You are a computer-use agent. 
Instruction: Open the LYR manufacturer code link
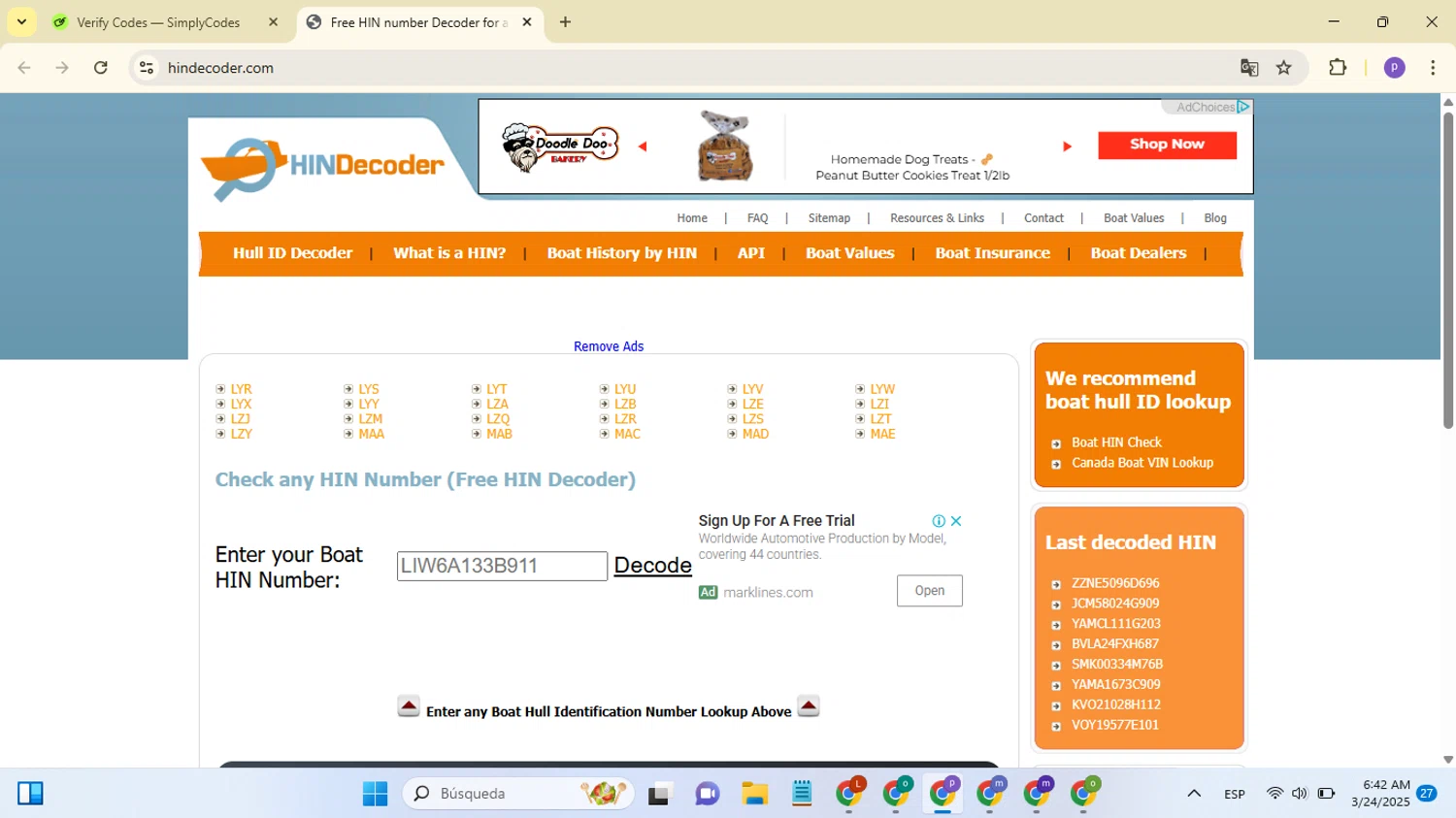[x=241, y=389]
